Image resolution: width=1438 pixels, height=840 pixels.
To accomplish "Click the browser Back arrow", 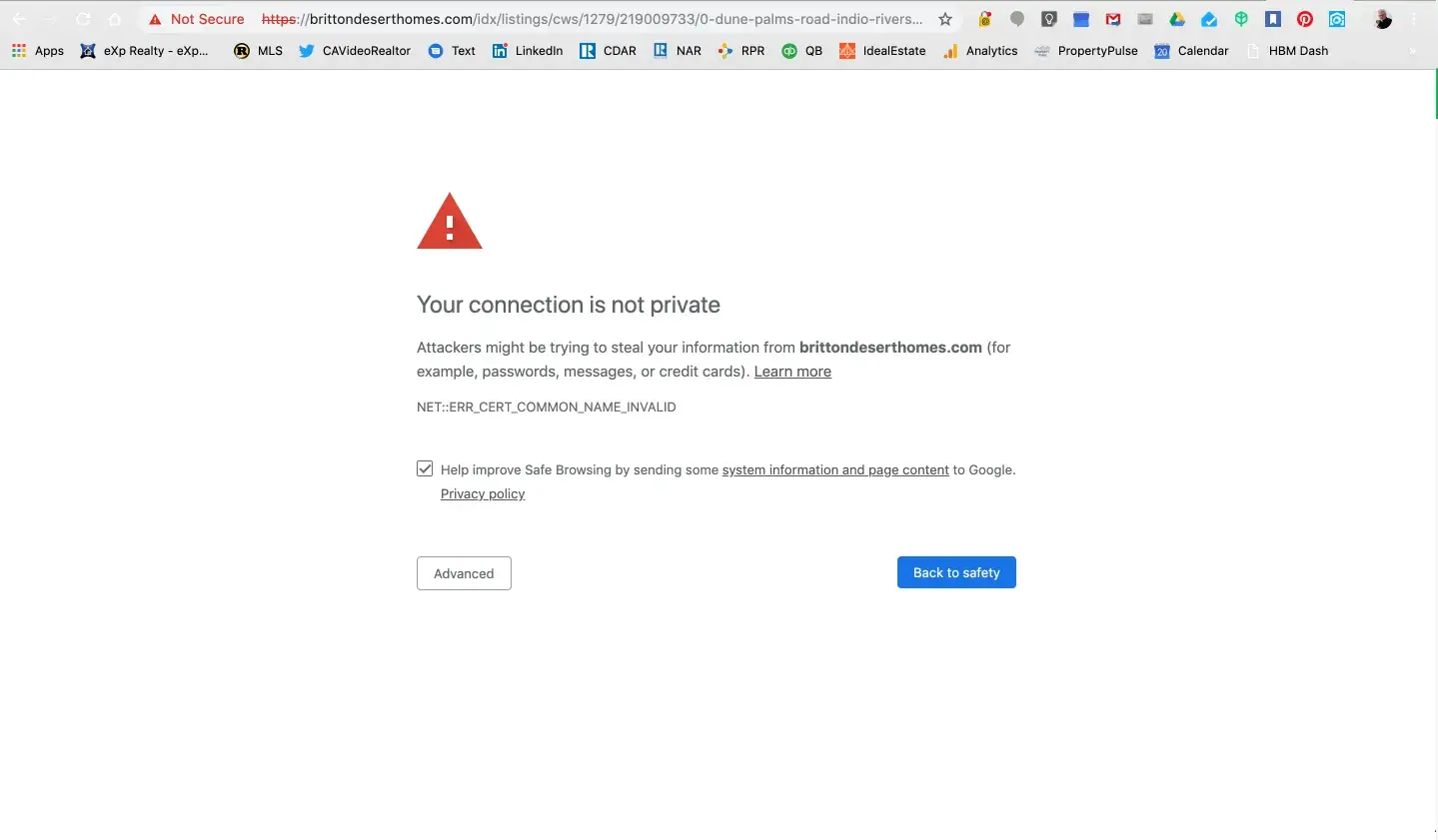I will coord(19,19).
